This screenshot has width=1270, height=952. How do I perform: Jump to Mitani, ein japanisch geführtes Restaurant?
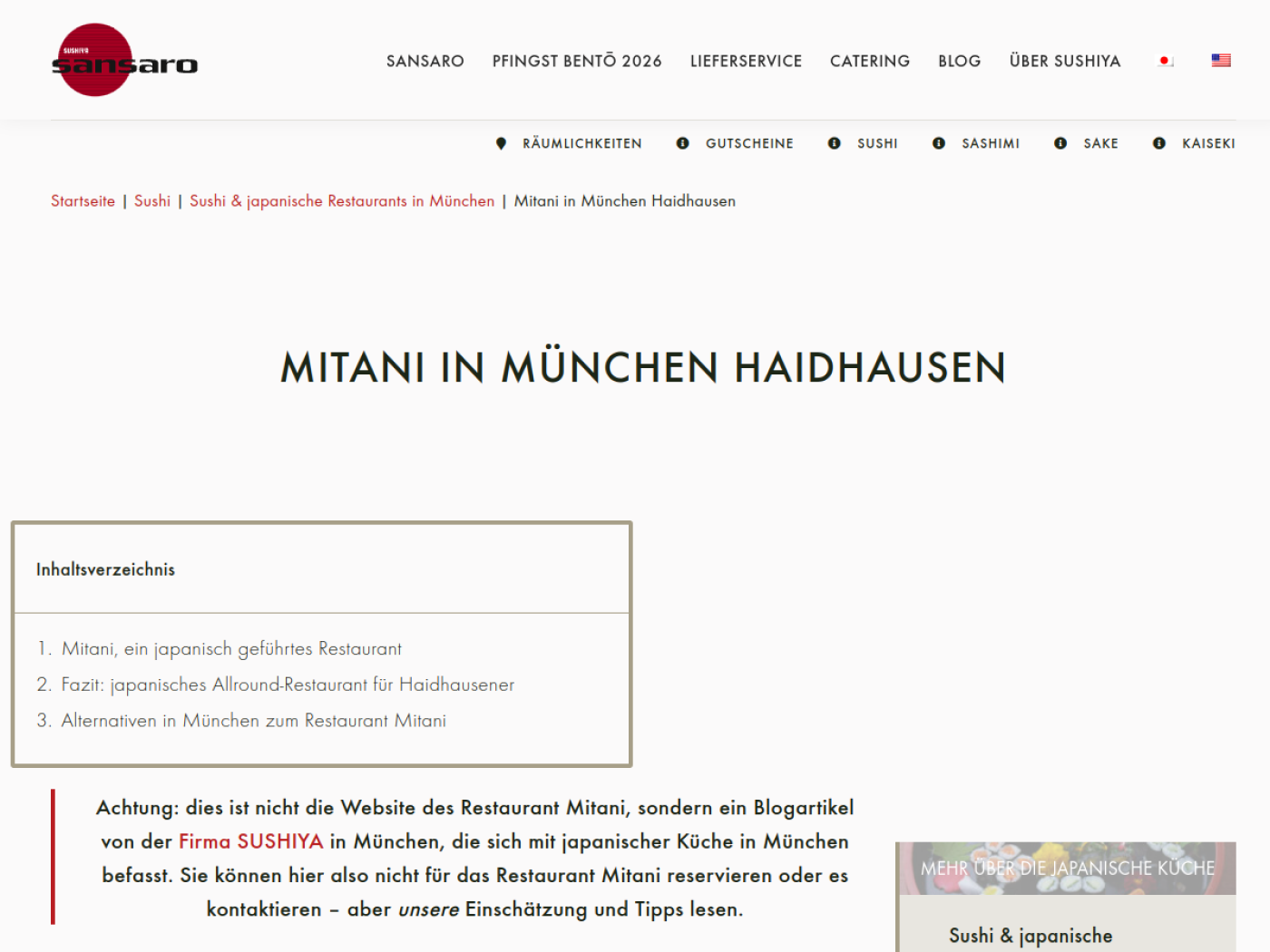point(231,649)
